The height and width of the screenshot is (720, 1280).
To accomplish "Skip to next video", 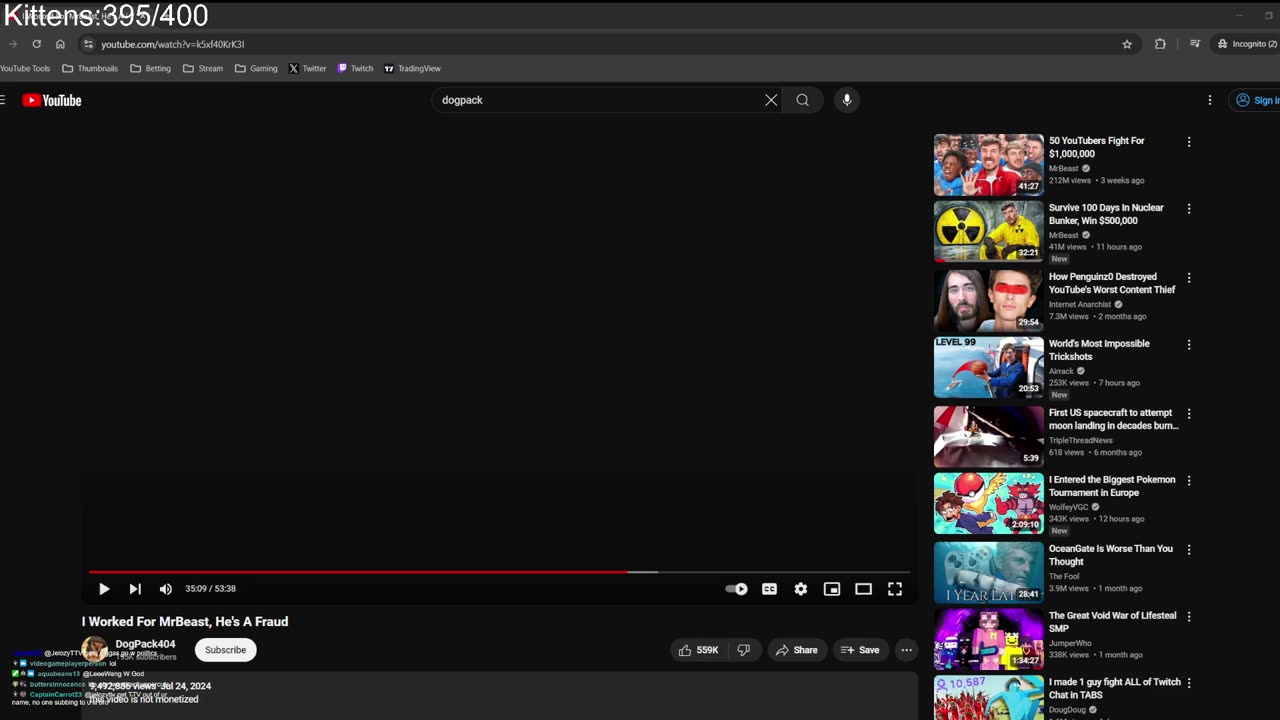I will [135, 589].
